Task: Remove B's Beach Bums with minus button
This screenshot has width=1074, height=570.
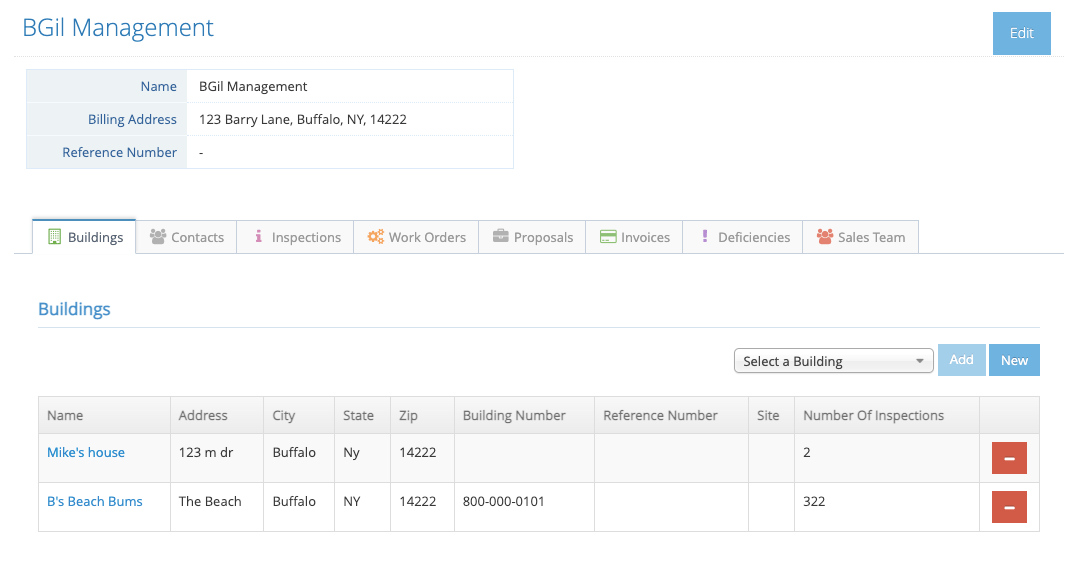Action: pos(1009,508)
